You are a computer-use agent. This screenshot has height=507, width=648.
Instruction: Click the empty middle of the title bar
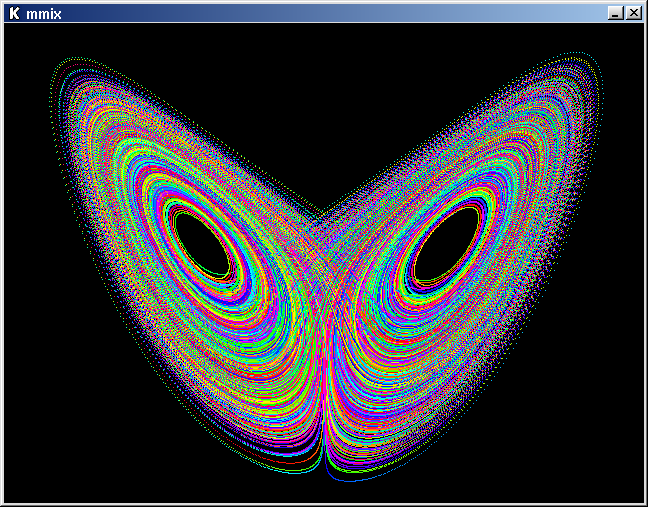coord(330,13)
